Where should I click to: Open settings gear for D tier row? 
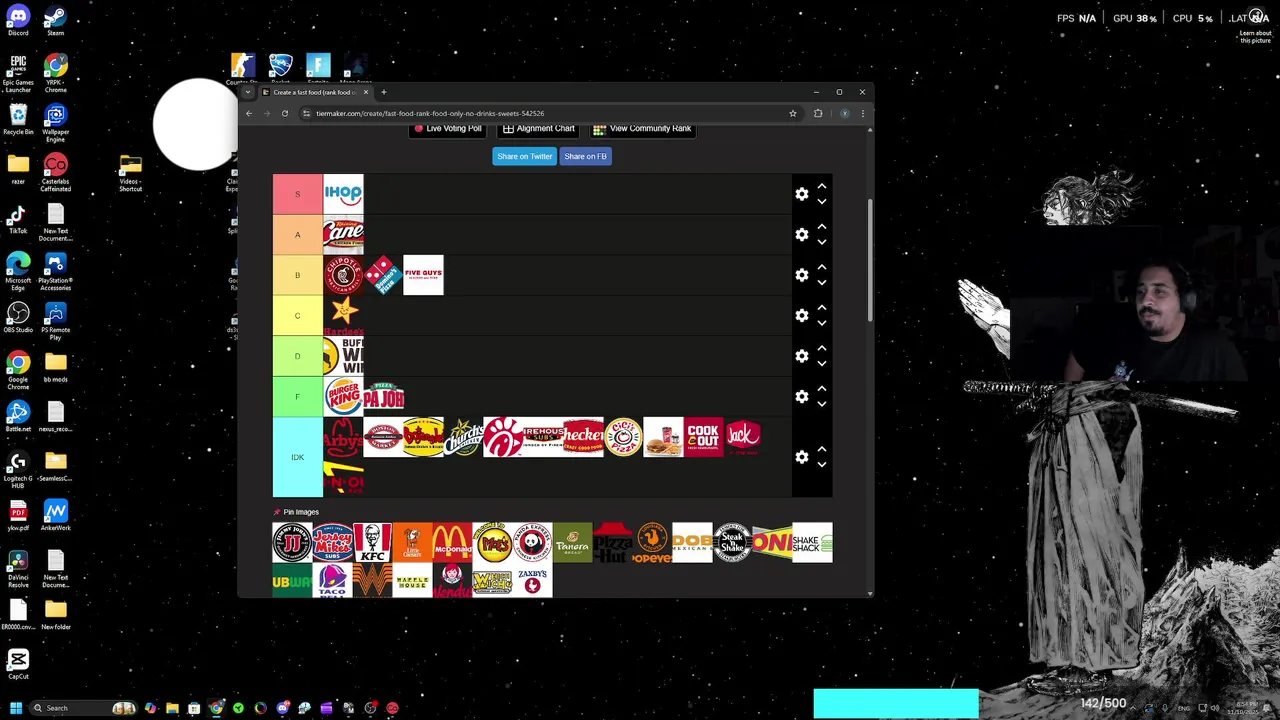point(801,356)
